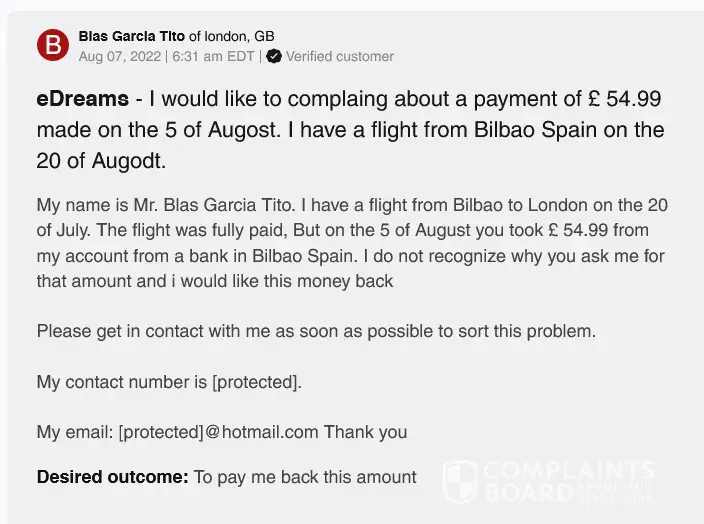The width and height of the screenshot is (704, 524).
Task: Click the verified checkmark badge icon
Action: tap(274, 56)
